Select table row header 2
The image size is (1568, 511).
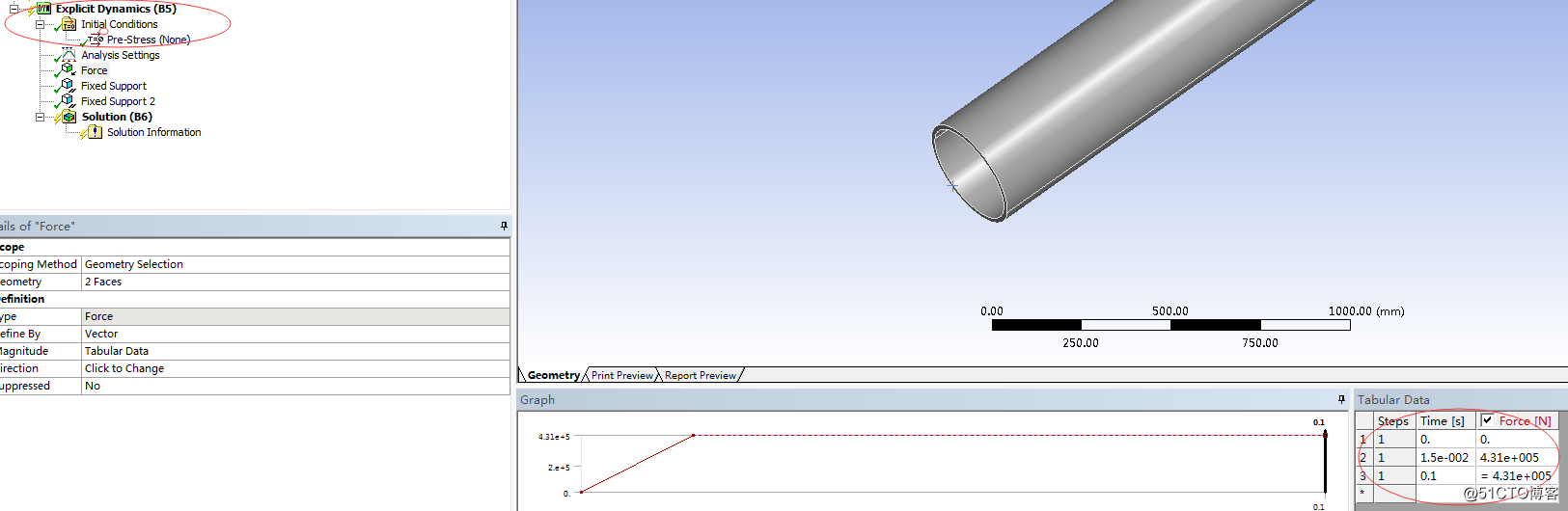(x=1364, y=458)
